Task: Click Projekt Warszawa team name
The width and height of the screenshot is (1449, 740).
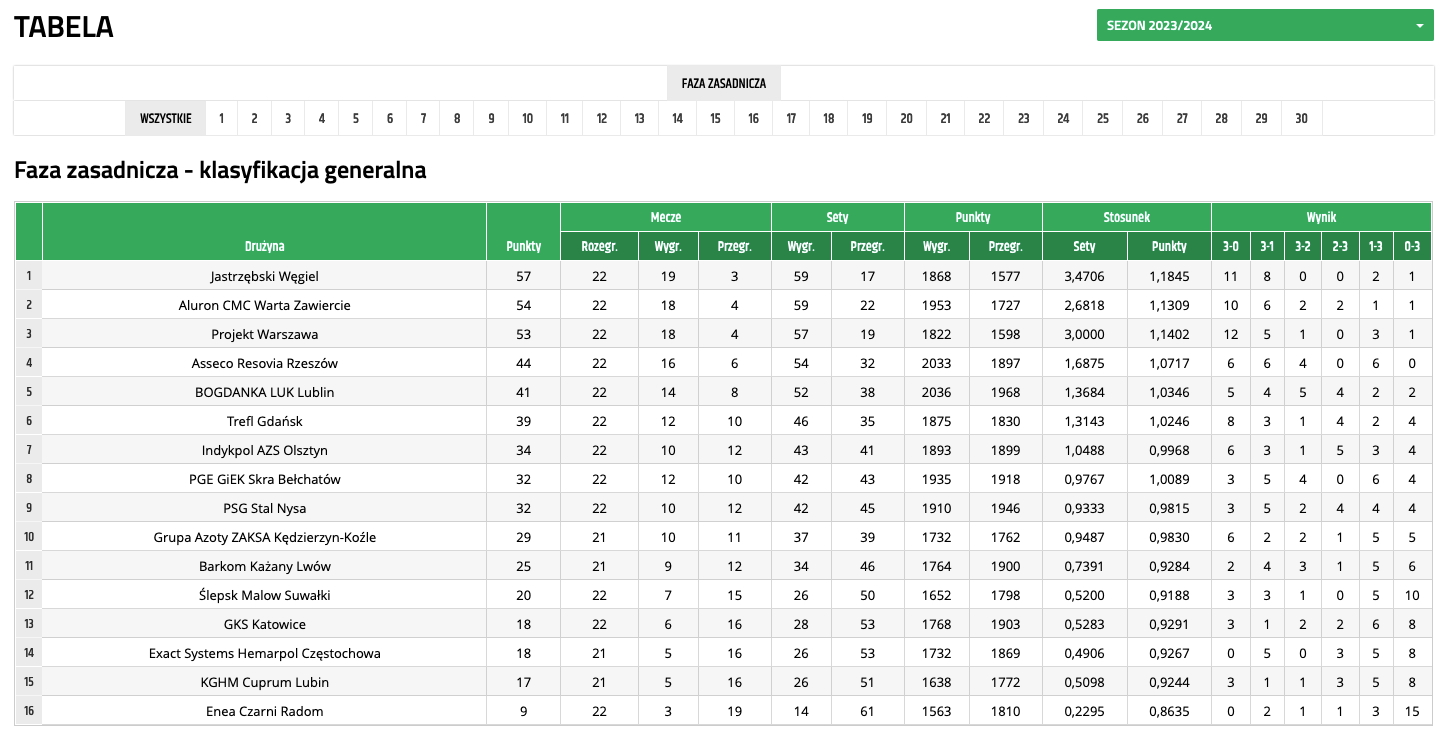Action: [264, 334]
